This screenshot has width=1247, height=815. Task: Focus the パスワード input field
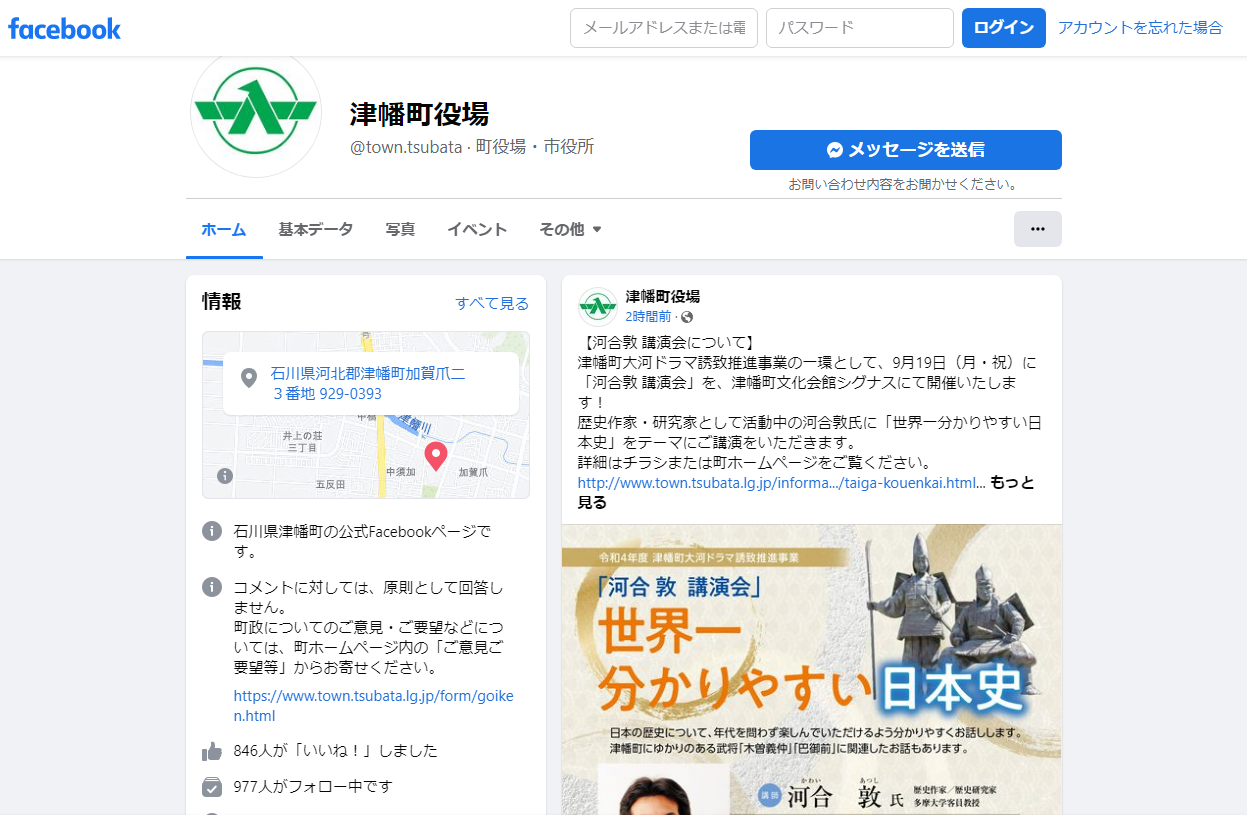[x=860, y=28]
